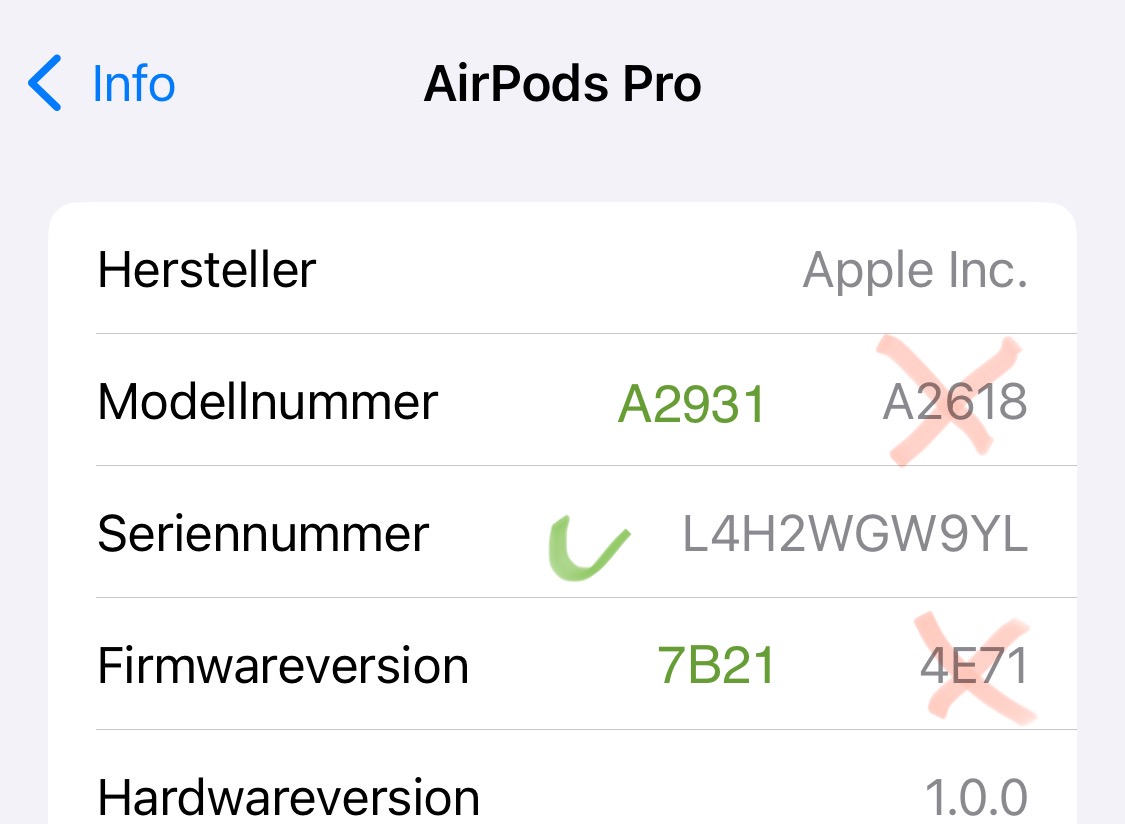1125x824 pixels.
Task: Go back via the Info link
Action: tap(133, 84)
